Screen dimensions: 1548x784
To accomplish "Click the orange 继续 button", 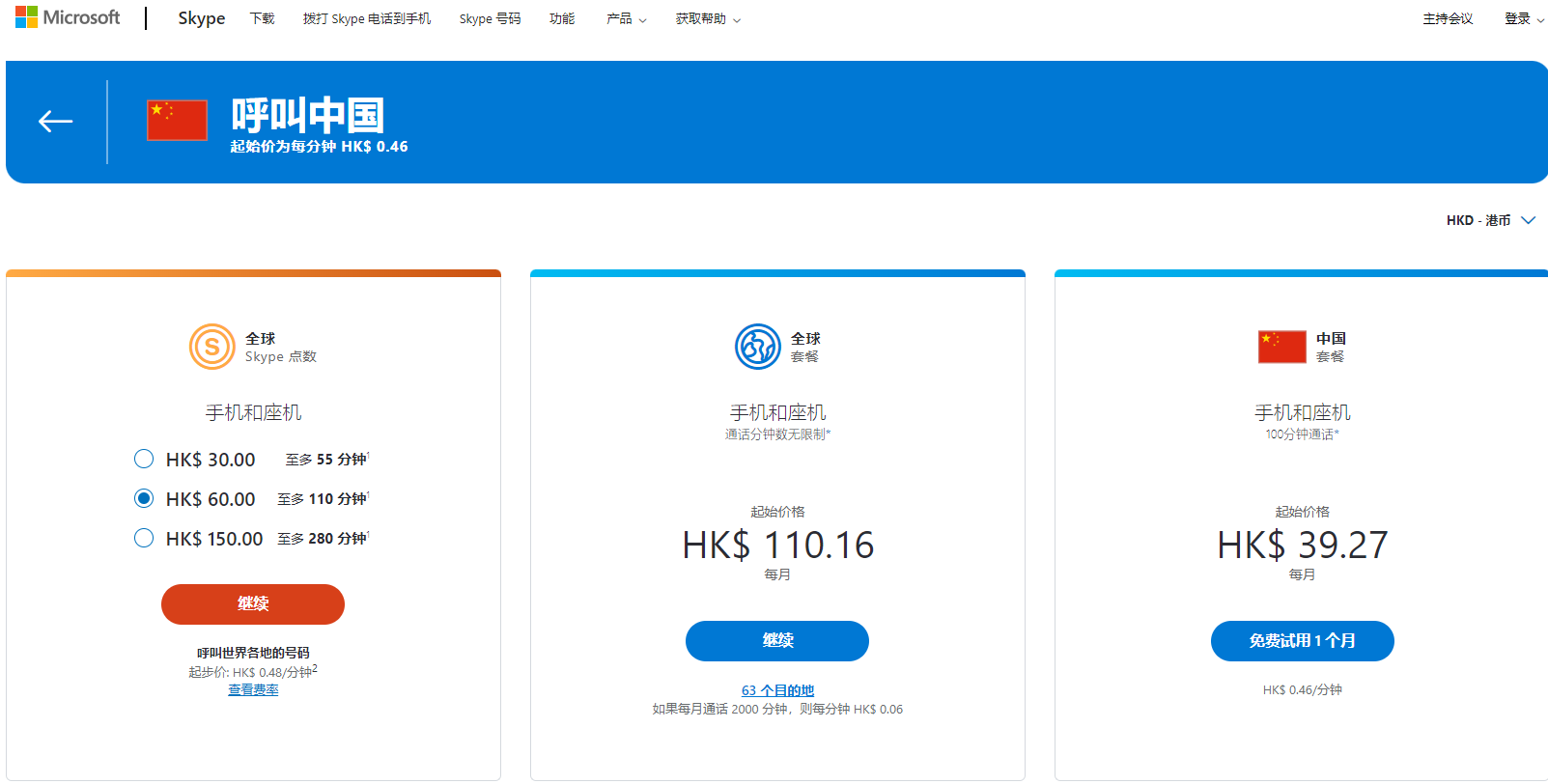I will (253, 604).
